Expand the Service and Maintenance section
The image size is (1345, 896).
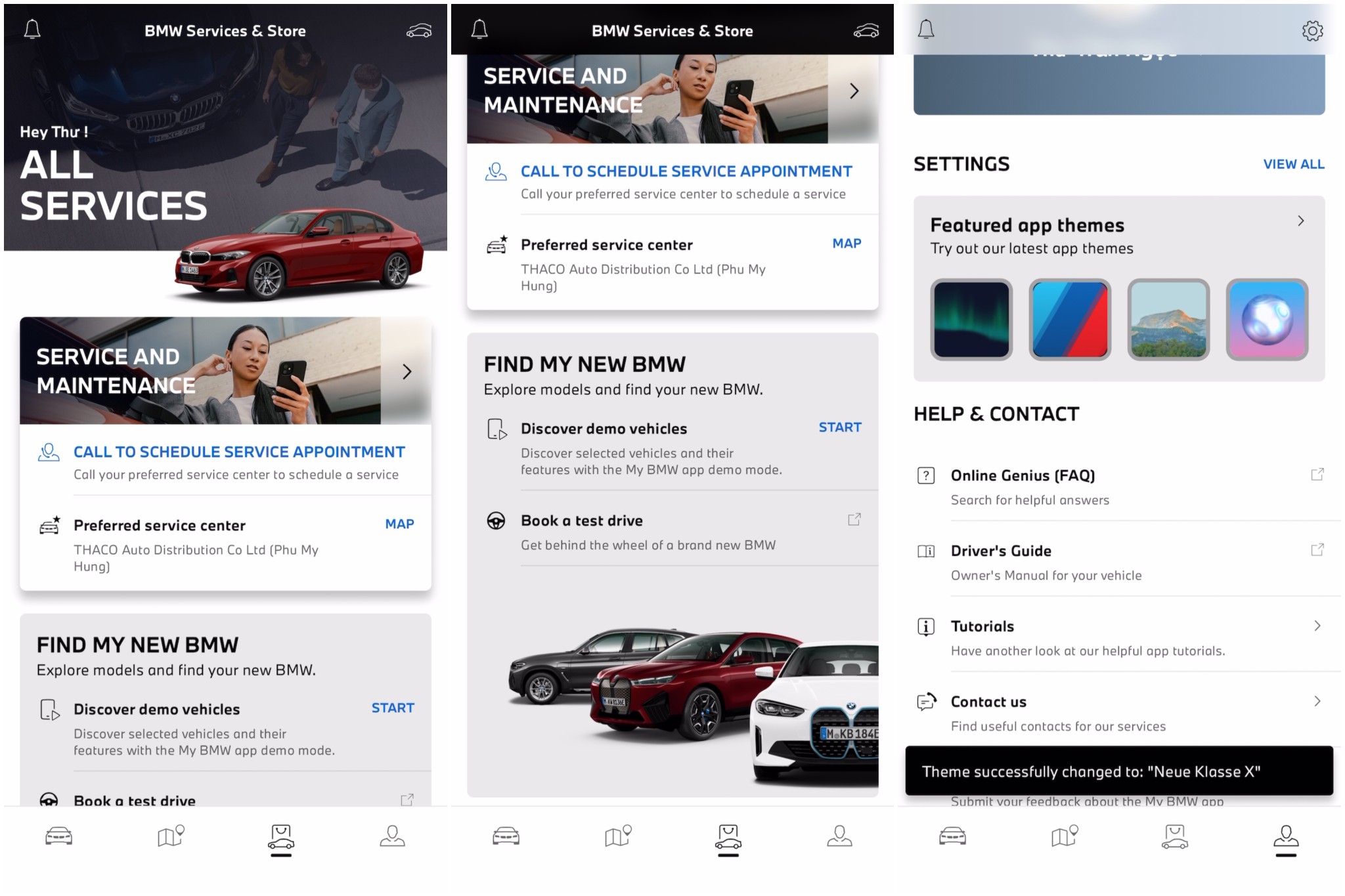(408, 371)
